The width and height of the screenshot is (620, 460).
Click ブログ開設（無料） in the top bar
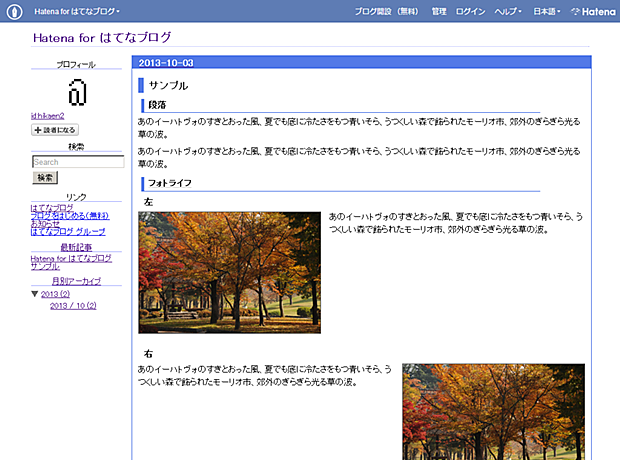(x=386, y=11)
